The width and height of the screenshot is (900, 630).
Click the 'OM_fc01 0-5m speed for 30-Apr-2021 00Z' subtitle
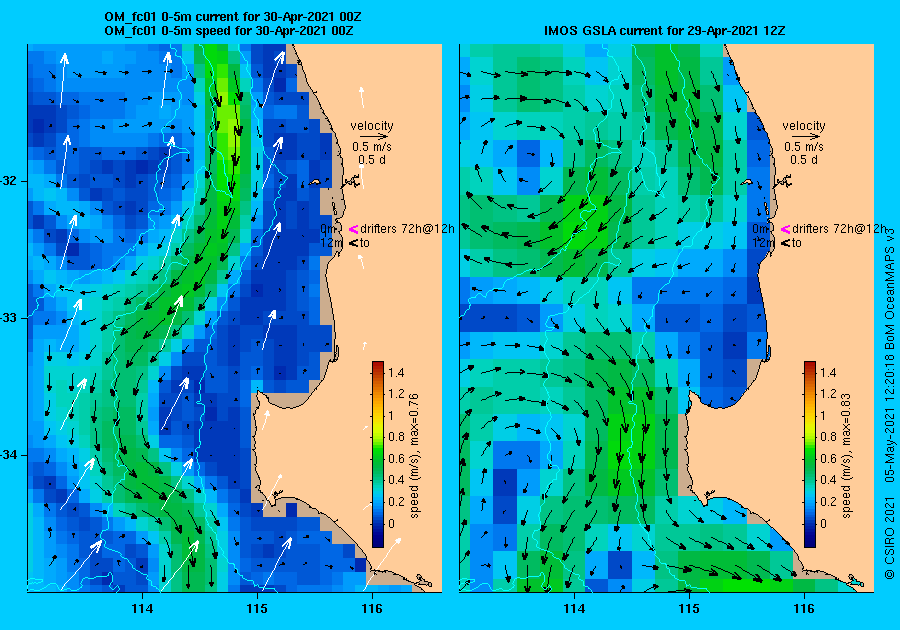coord(228,31)
